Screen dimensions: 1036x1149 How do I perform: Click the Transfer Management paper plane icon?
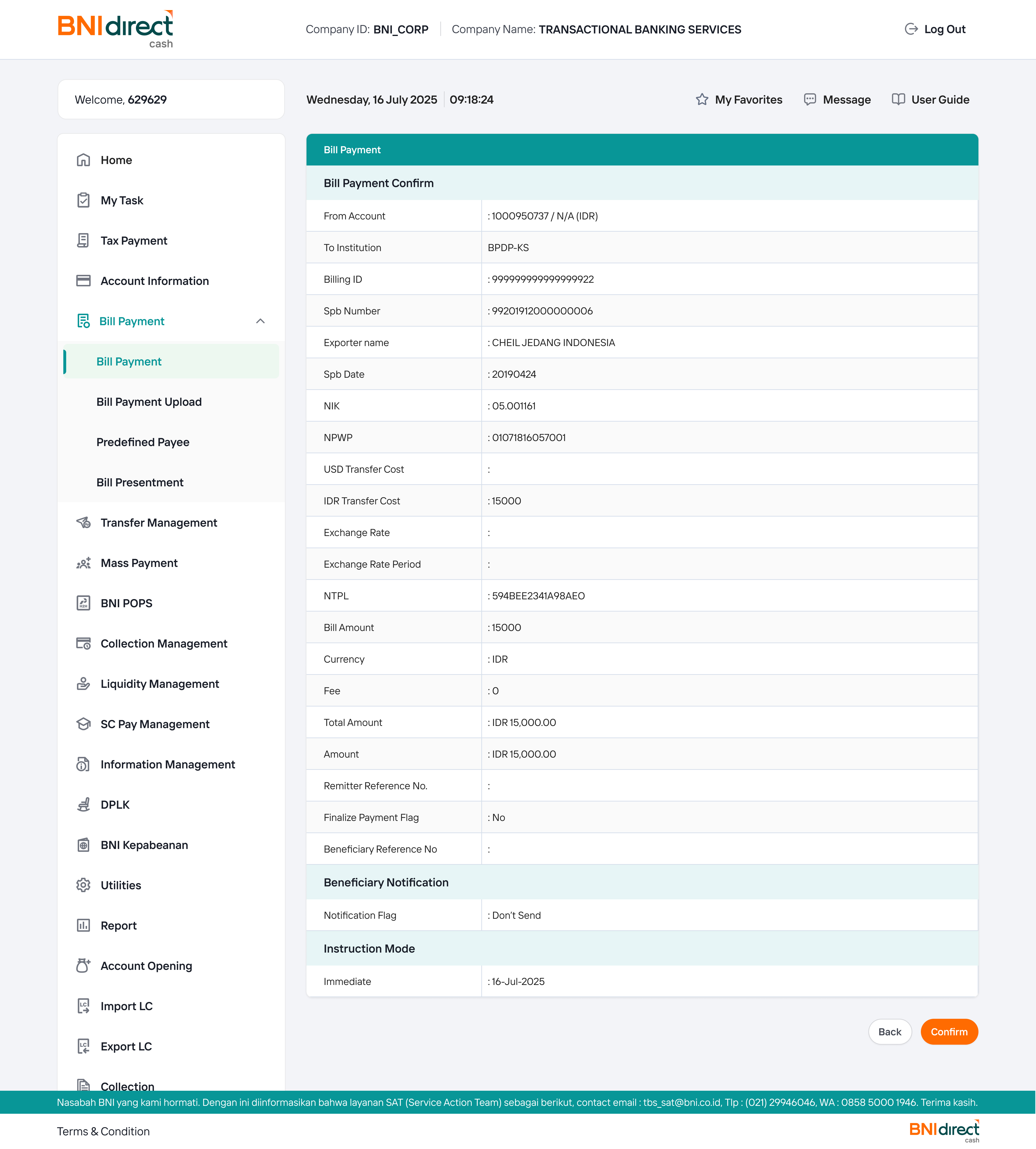pyautogui.click(x=83, y=523)
